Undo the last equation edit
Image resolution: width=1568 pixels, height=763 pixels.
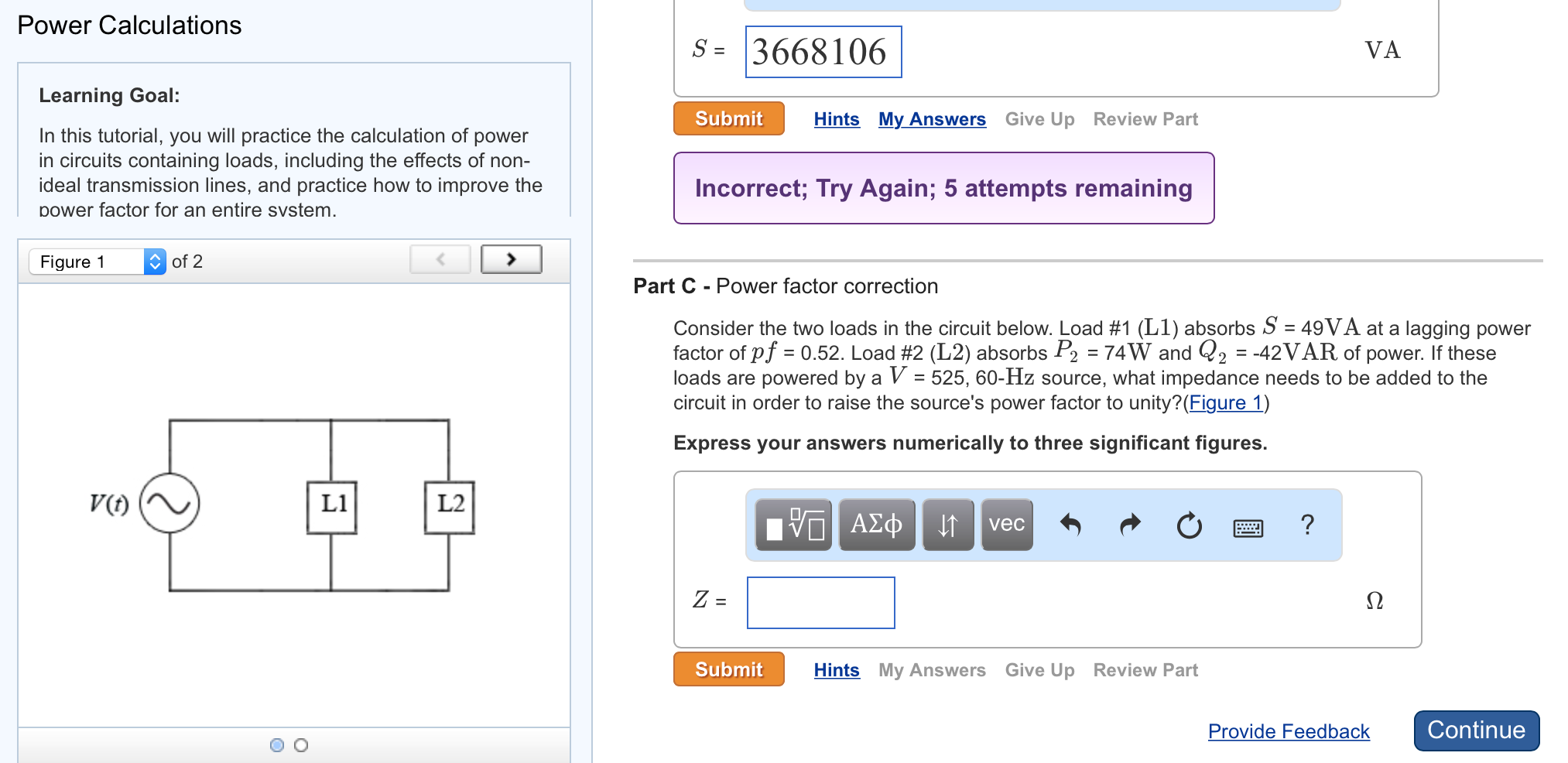[1070, 525]
